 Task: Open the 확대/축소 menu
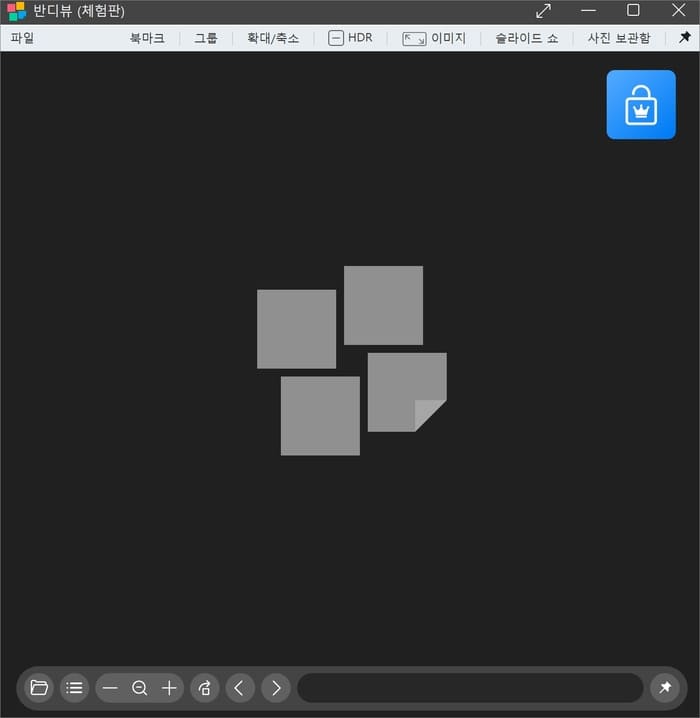tap(273, 38)
